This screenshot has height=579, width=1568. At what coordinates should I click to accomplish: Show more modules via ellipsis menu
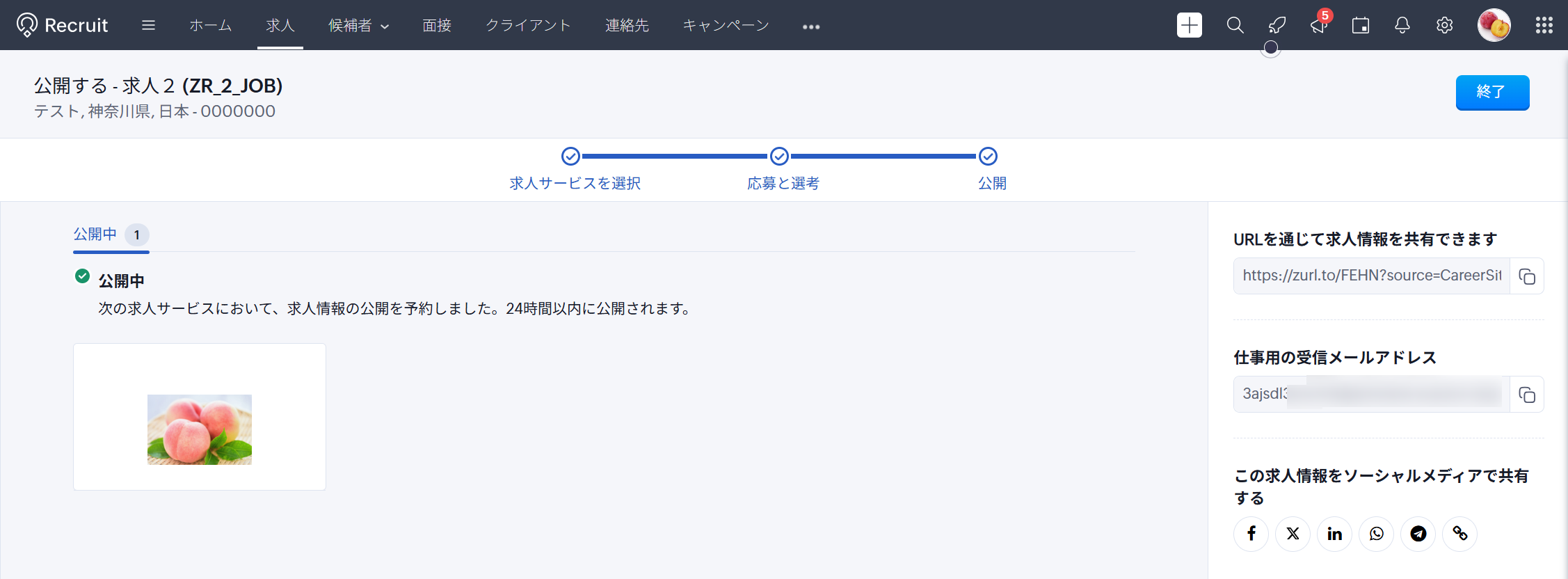(810, 26)
